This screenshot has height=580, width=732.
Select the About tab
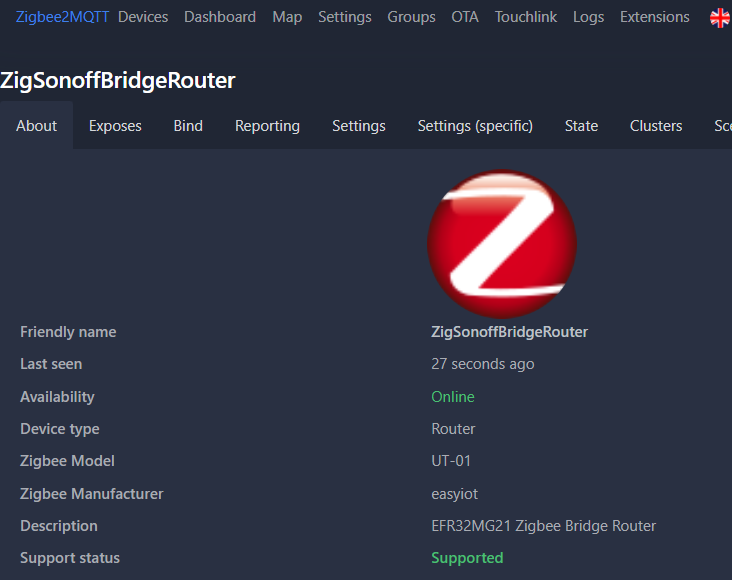36,126
